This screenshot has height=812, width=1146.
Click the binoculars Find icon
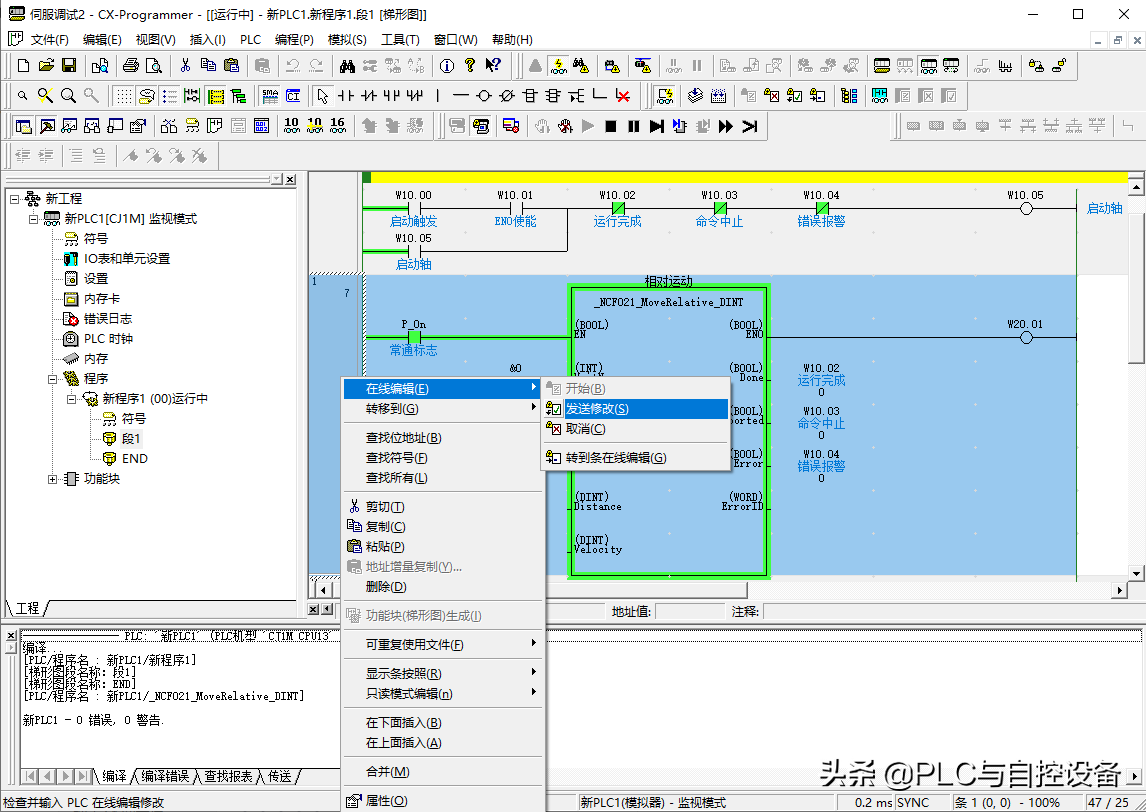[347, 66]
